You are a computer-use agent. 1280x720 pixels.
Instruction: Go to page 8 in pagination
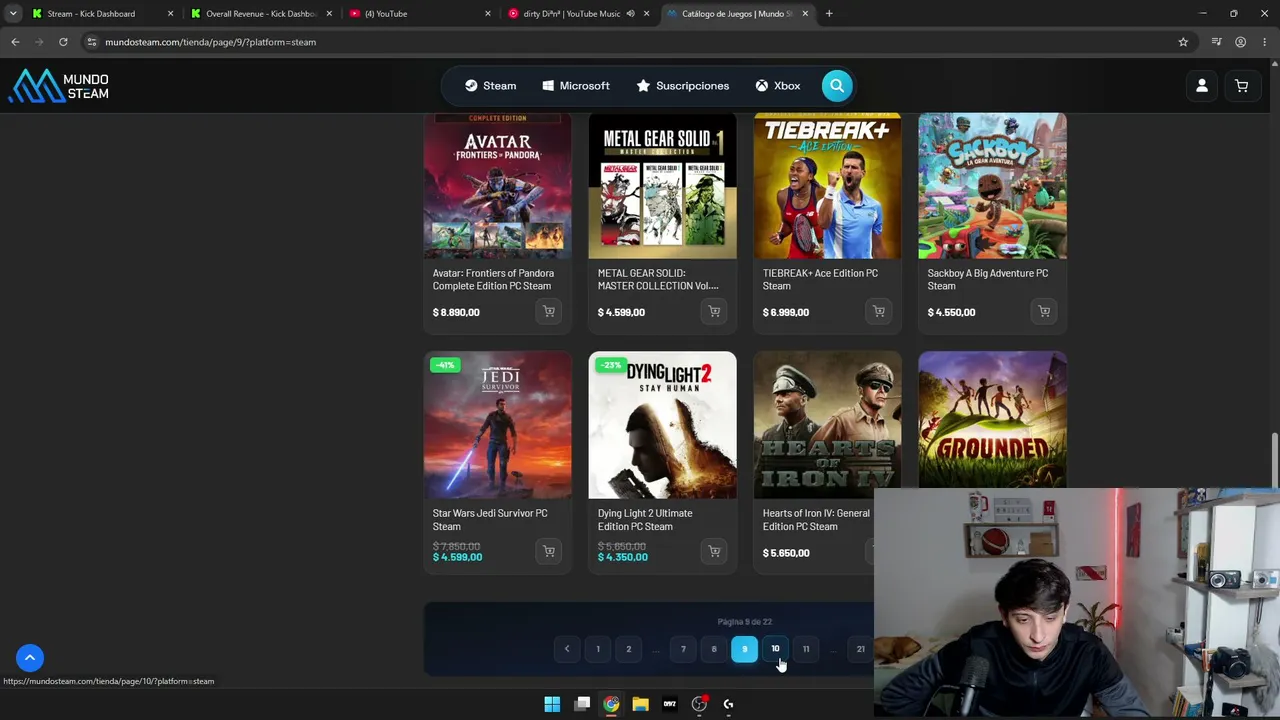[x=714, y=649]
